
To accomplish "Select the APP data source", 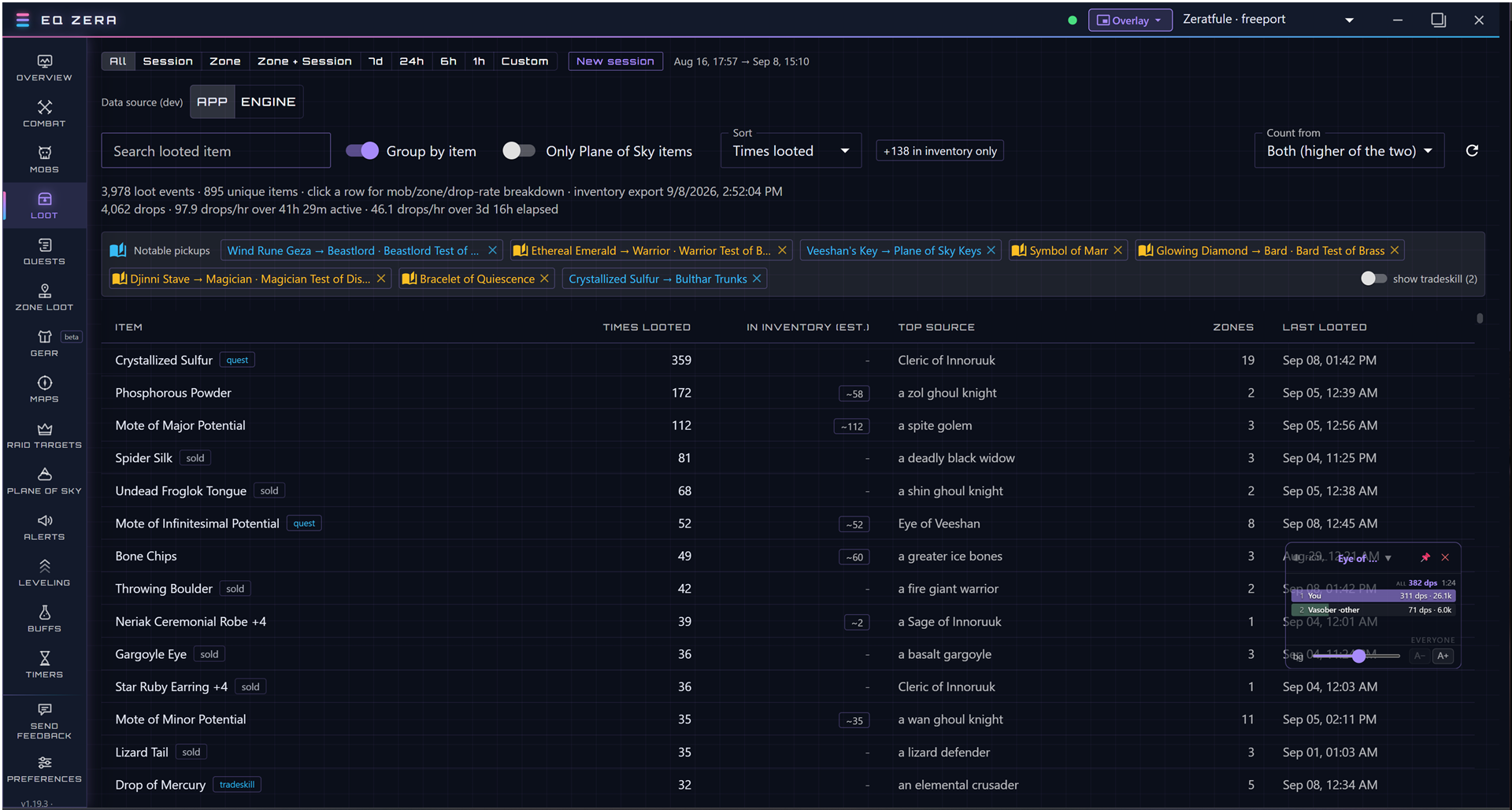I will pos(212,102).
